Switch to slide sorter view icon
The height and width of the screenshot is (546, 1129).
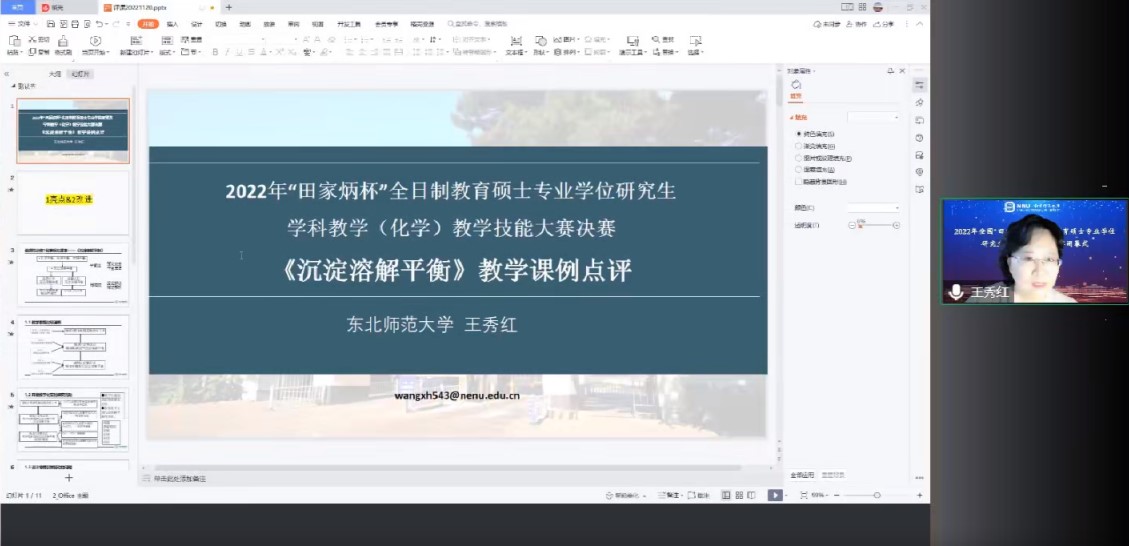click(x=739, y=495)
